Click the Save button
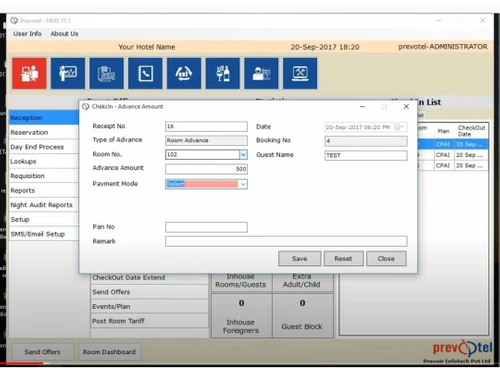 click(300, 259)
